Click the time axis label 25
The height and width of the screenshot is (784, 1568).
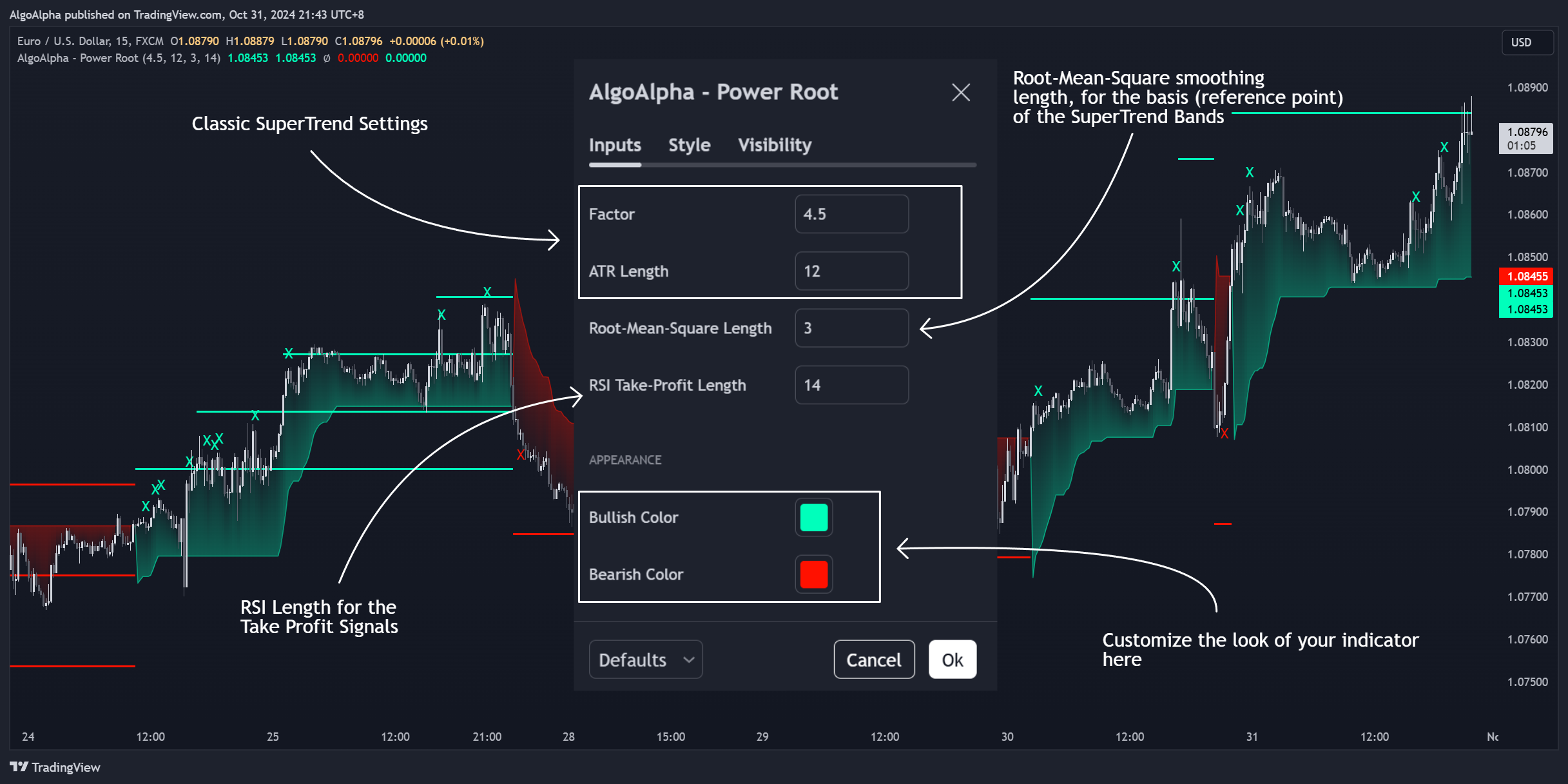pyautogui.click(x=273, y=737)
